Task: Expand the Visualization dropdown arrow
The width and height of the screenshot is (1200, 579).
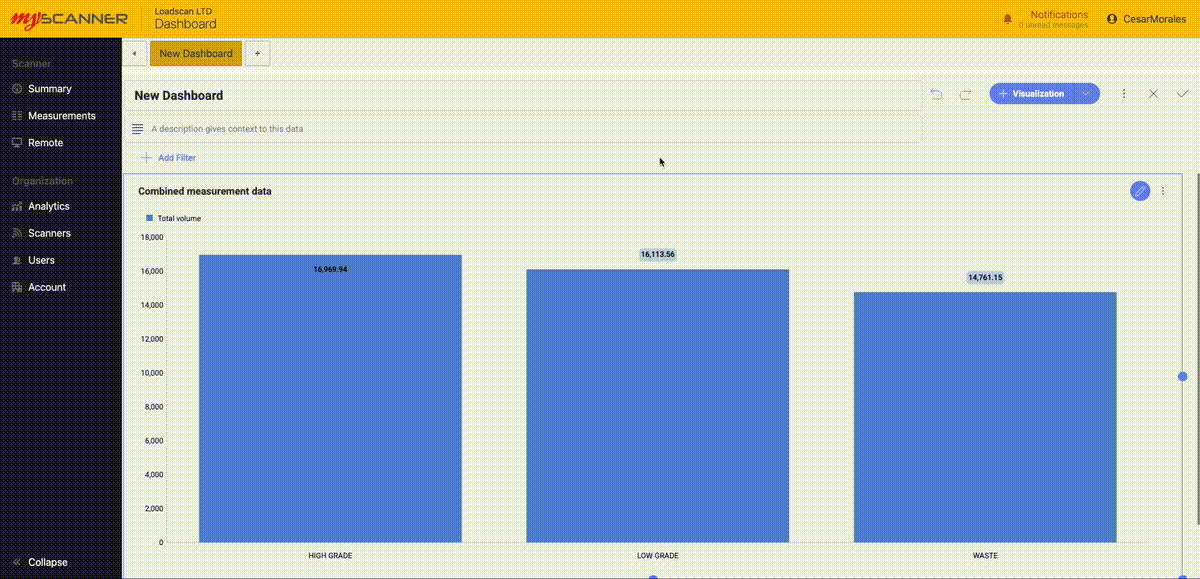Action: coord(1086,93)
